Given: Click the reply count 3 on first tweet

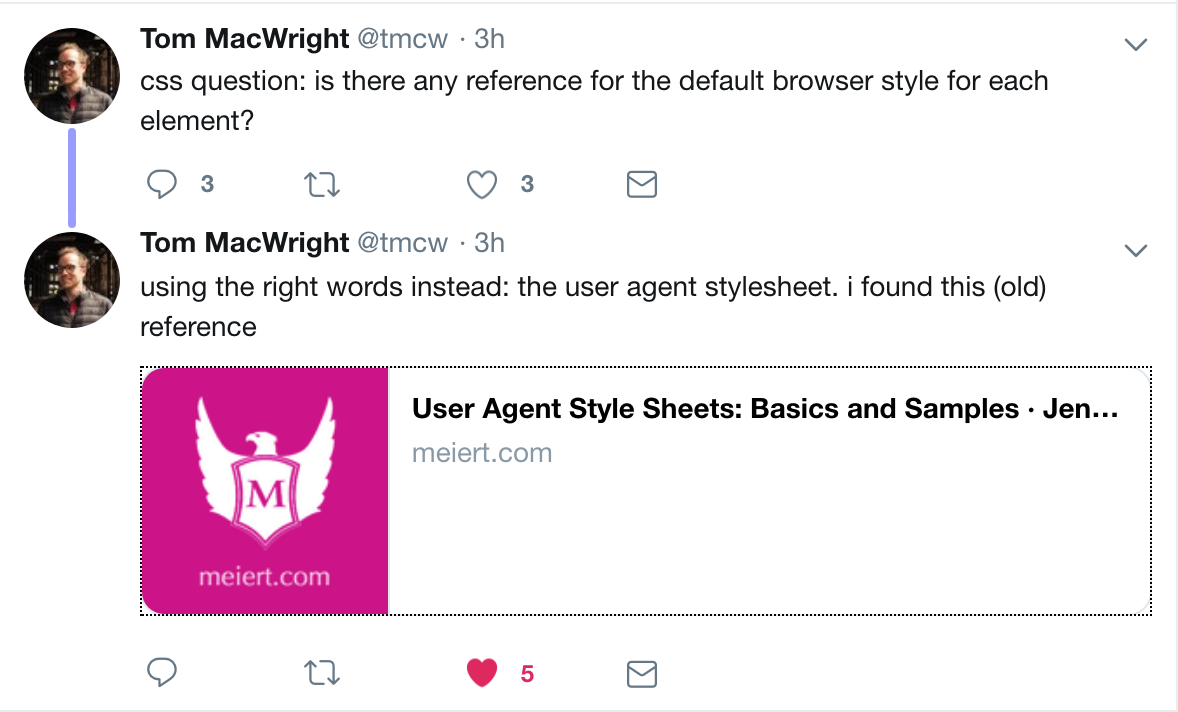Looking at the screenshot, I should click(207, 184).
